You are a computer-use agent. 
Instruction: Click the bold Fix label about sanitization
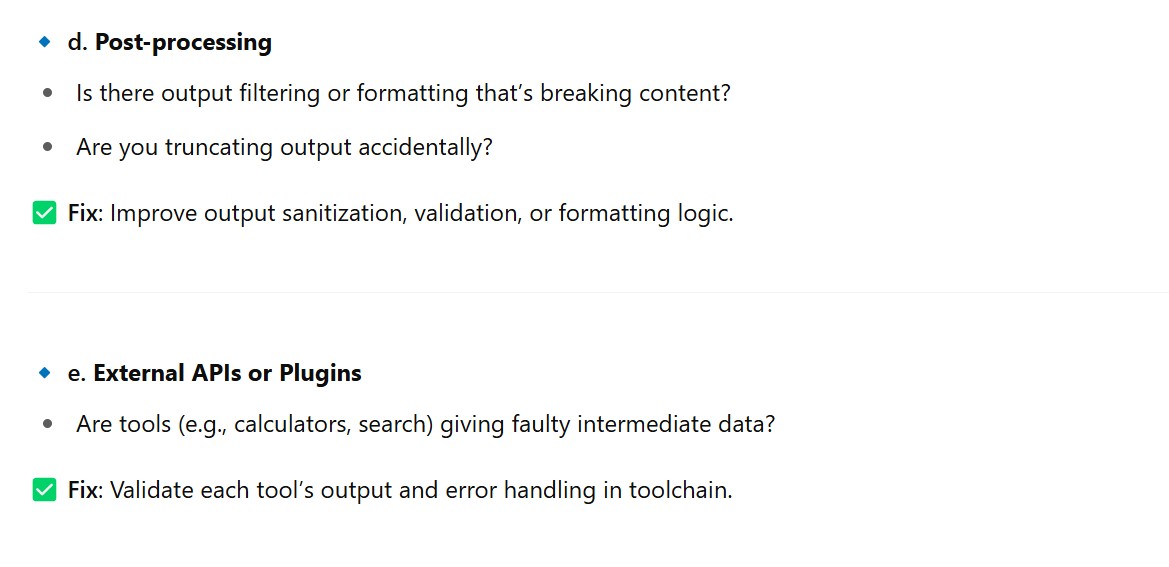(83, 213)
